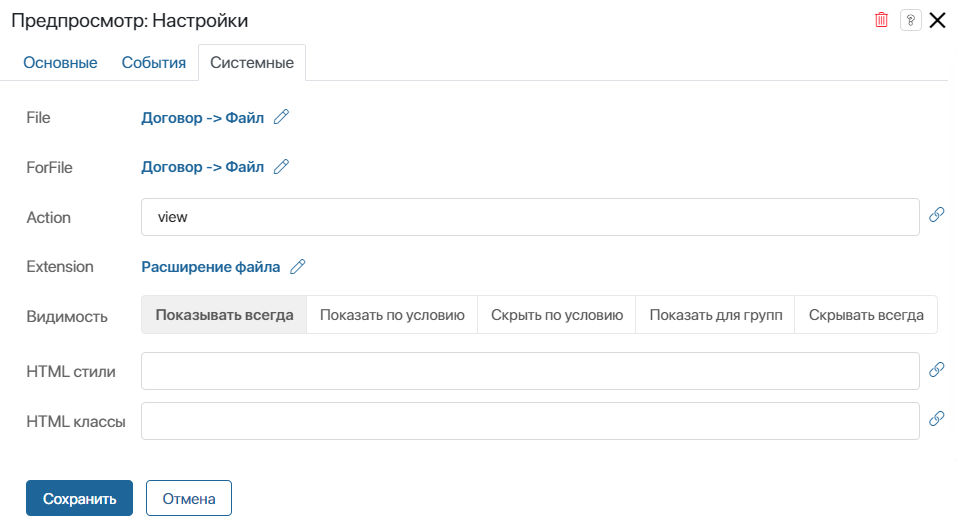Open File's Договор -> Файл link
This screenshot has width=957, height=524.
(x=202, y=117)
